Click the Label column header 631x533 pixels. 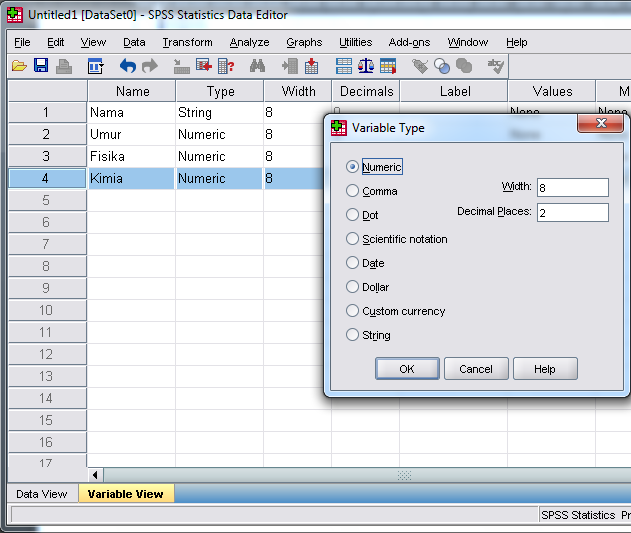click(454, 91)
